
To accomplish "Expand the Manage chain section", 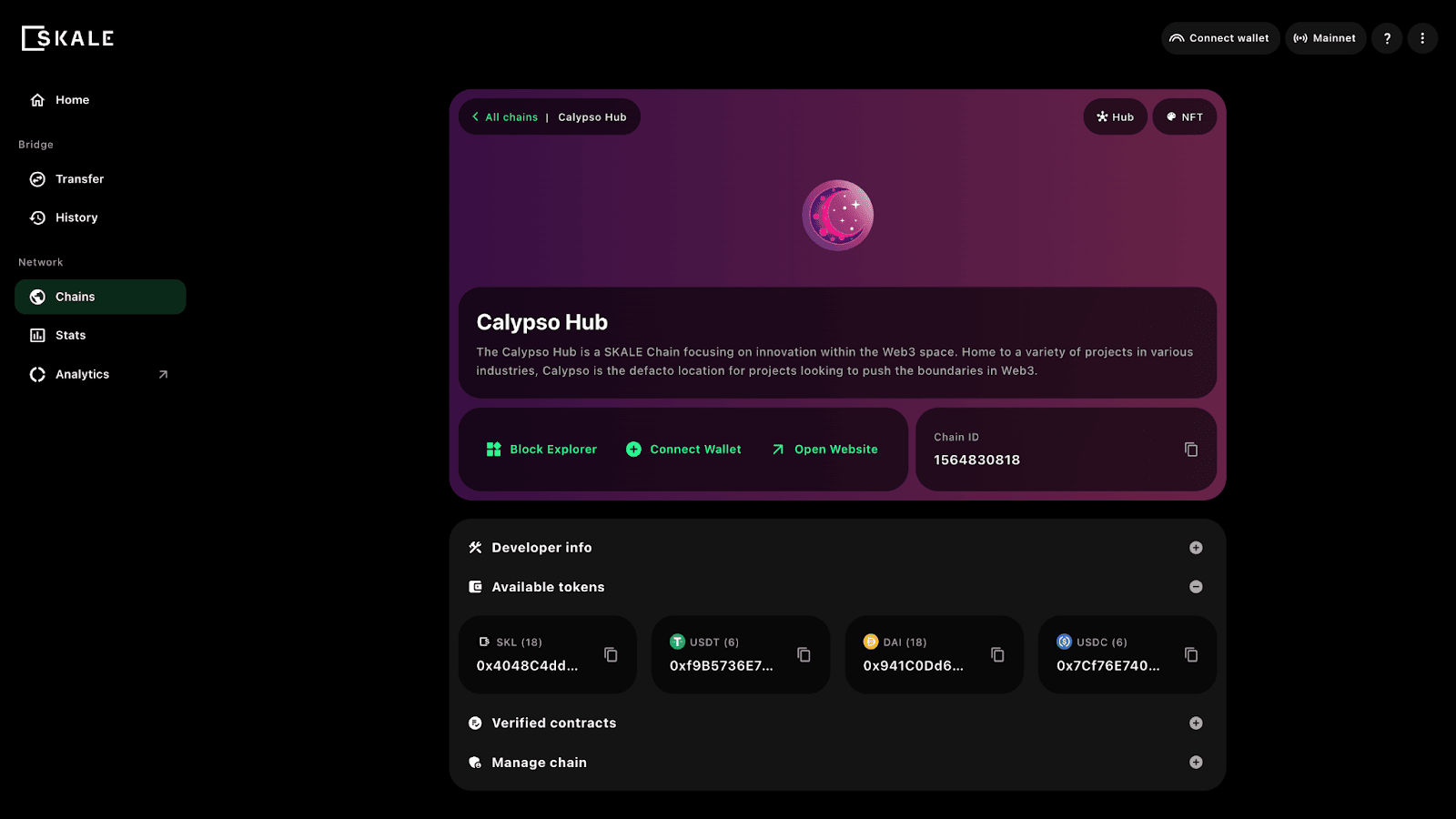I will 1196,763.
